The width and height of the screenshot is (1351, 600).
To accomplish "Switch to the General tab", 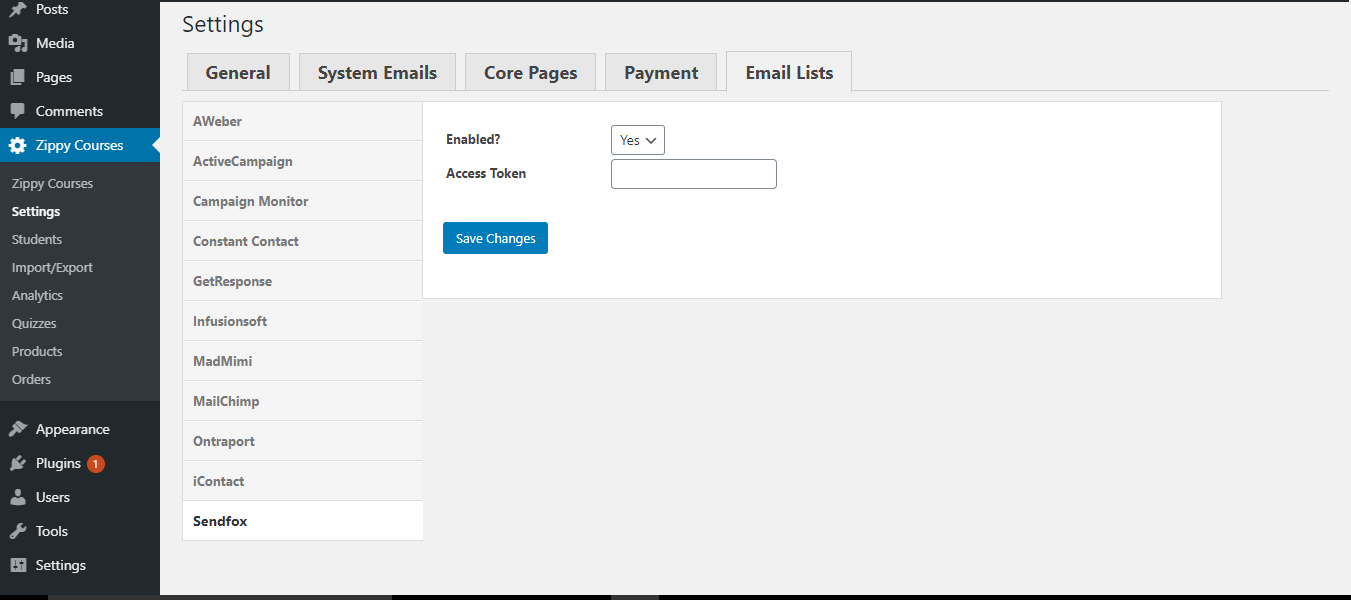I will pyautogui.click(x=238, y=72).
